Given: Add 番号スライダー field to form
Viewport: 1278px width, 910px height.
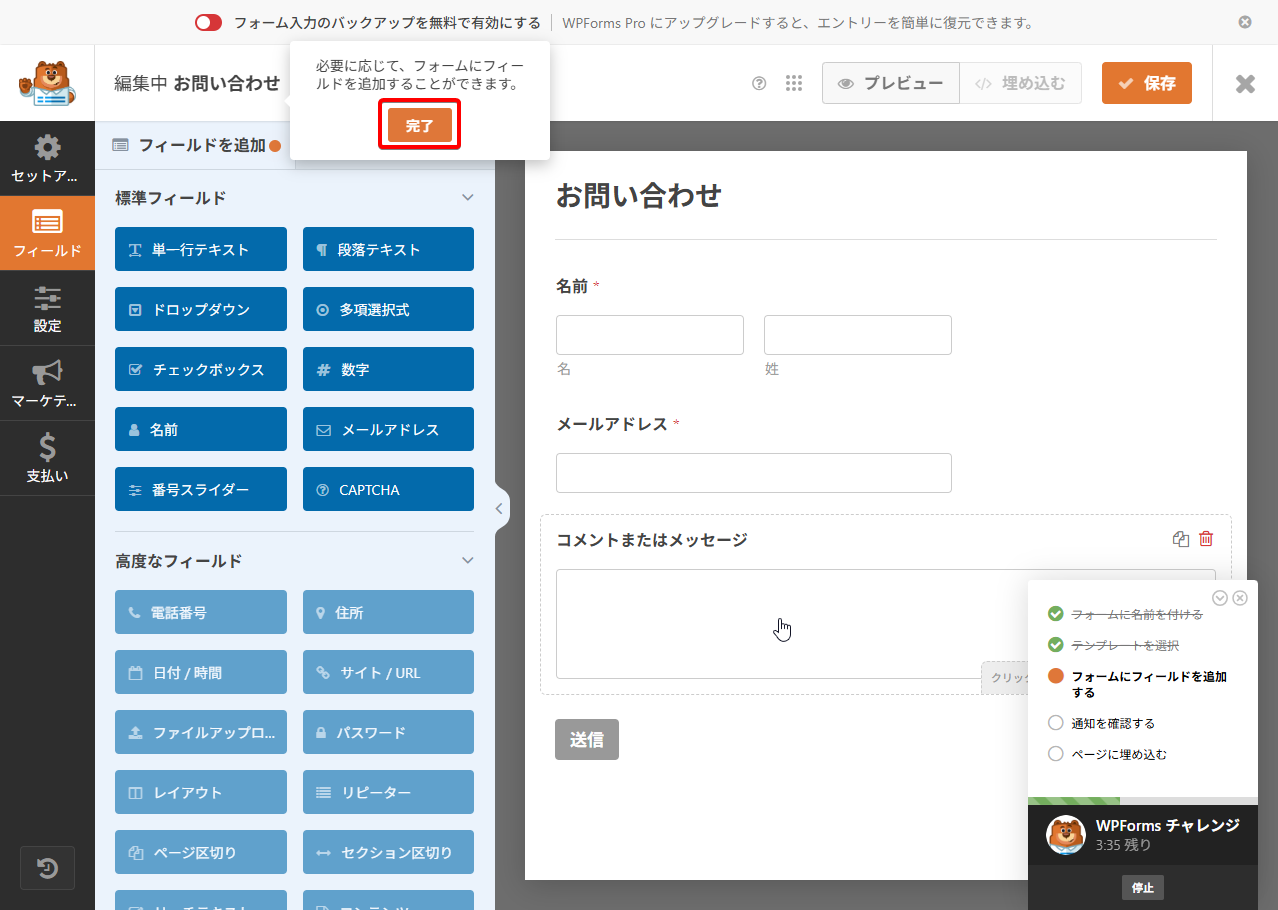Looking at the screenshot, I should pos(201,489).
